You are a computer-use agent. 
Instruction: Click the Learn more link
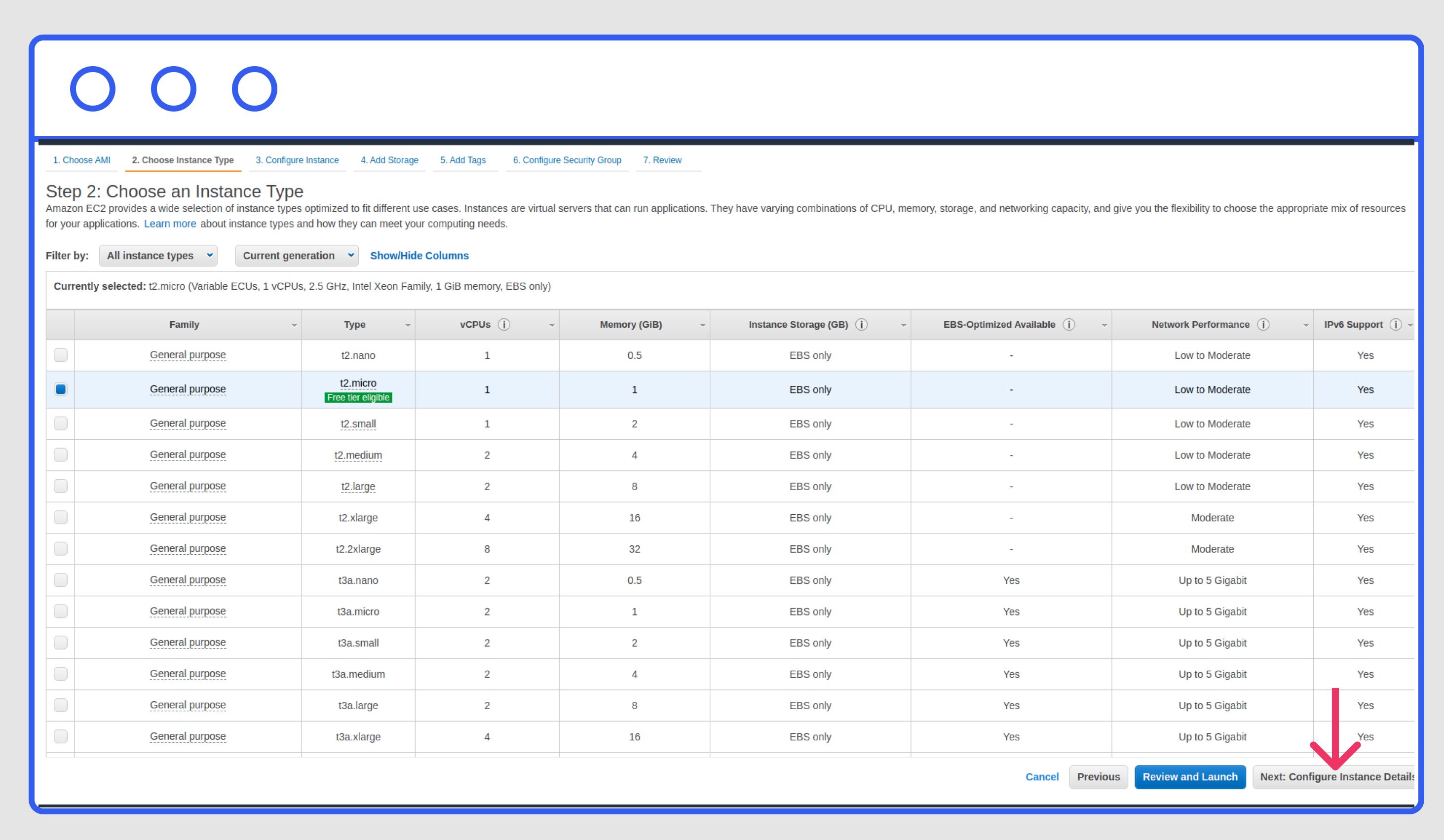(170, 224)
